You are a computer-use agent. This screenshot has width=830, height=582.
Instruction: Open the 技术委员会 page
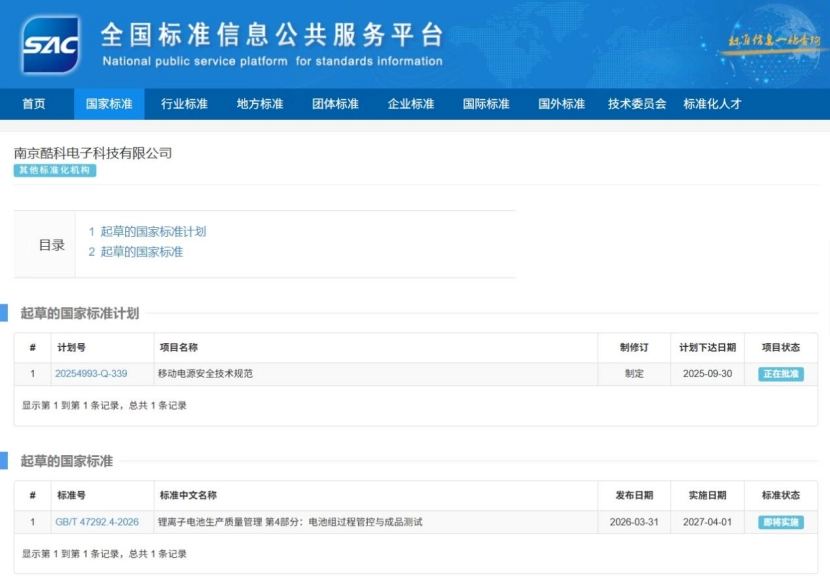(x=638, y=104)
